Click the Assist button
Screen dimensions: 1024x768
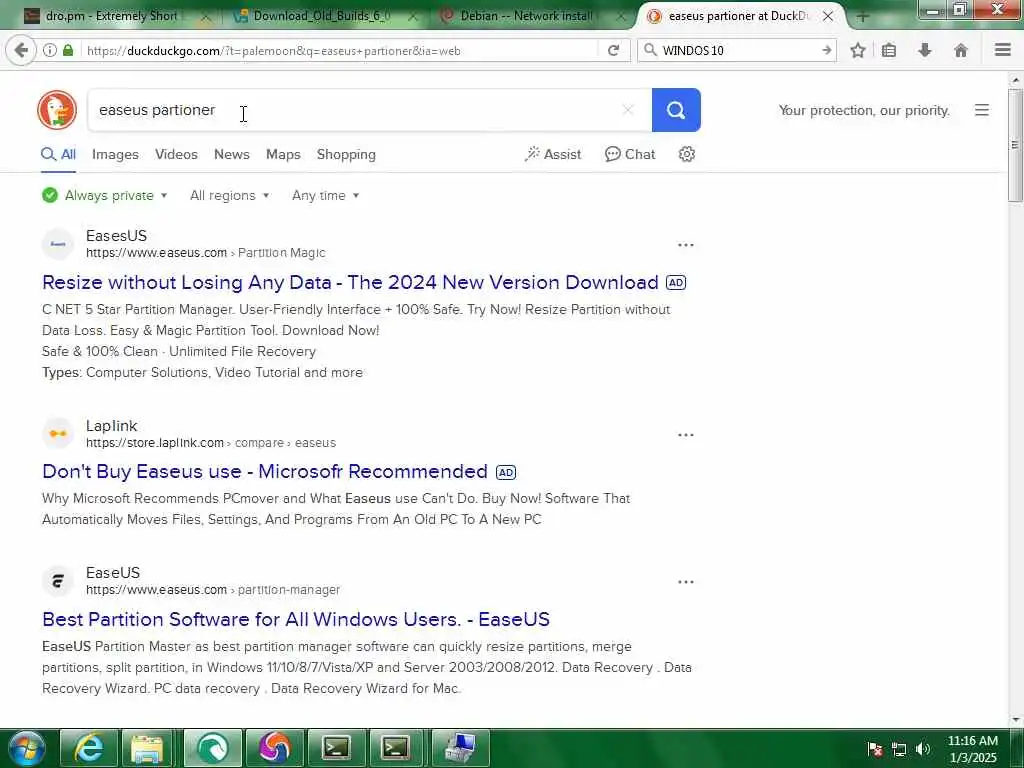552,154
